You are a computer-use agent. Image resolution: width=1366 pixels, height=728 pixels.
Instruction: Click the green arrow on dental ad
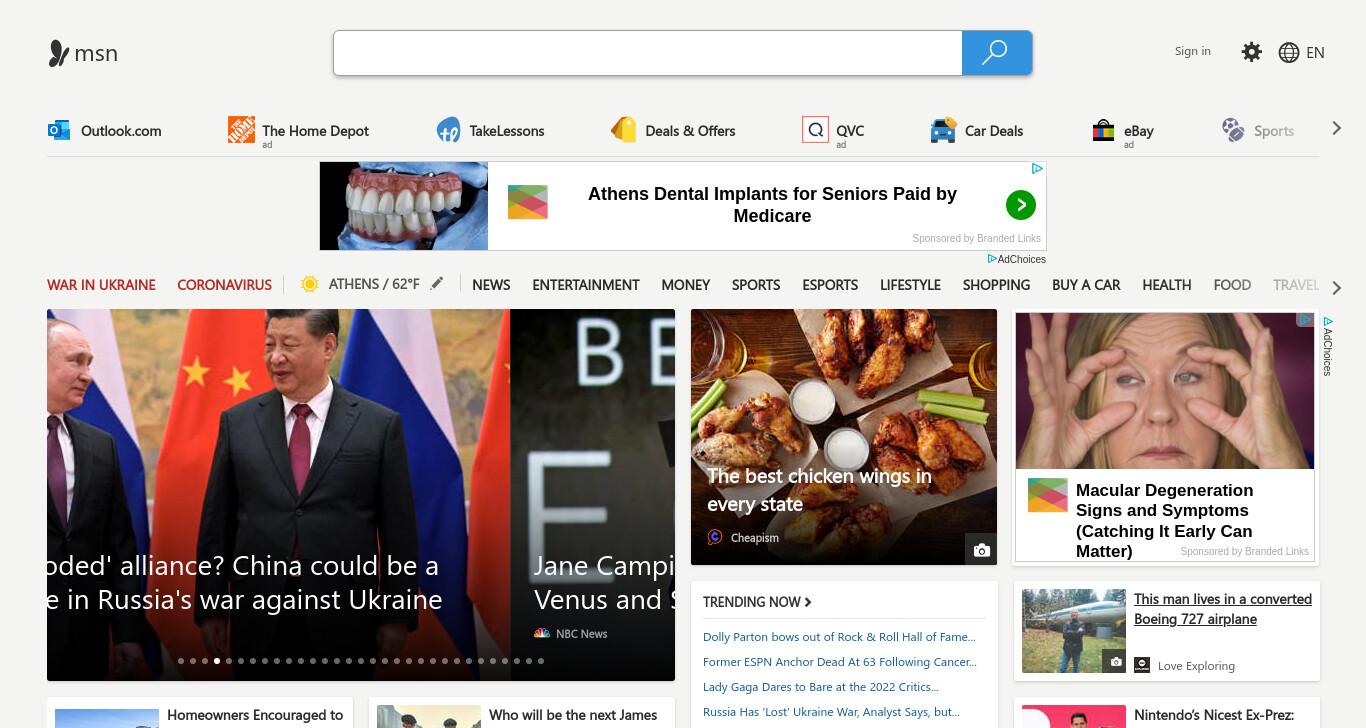pyautogui.click(x=1020, y=206)
